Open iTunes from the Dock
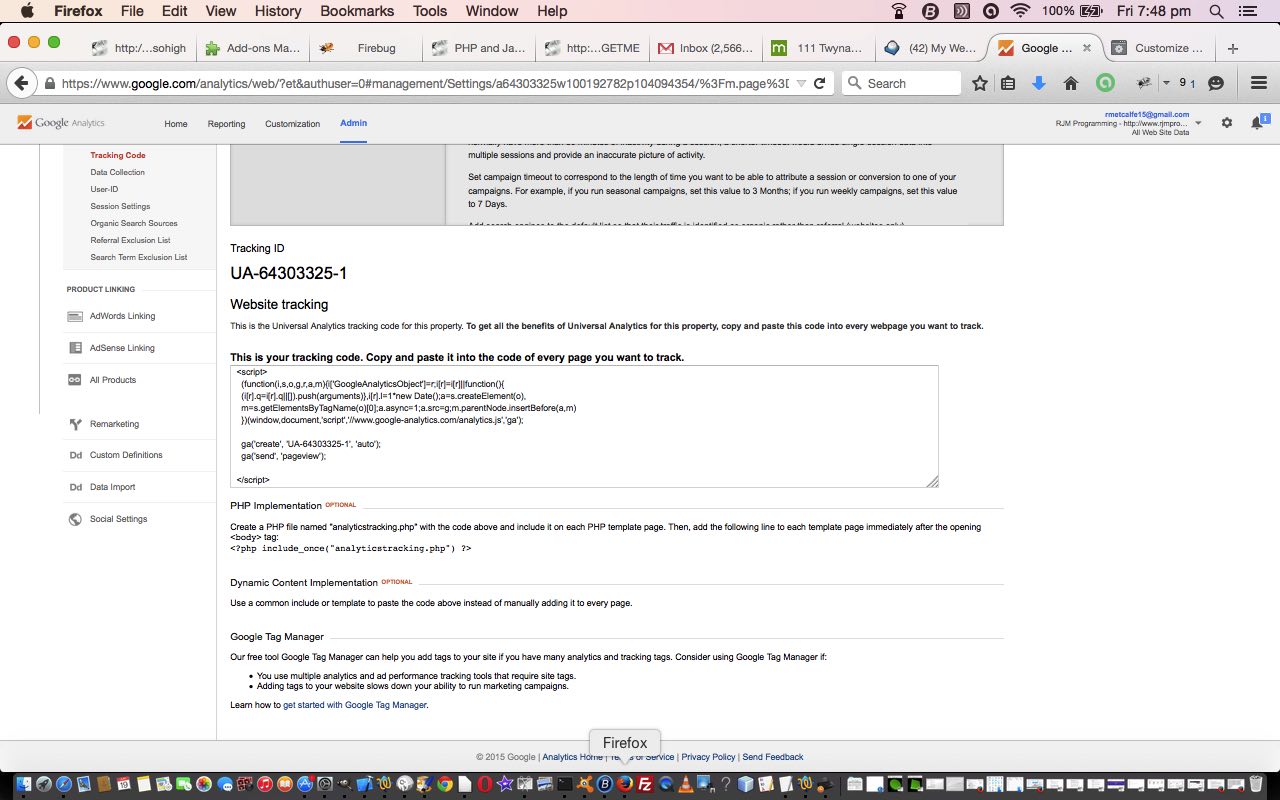This screenshot has width=1280, height=800. [x=265, y=785]
